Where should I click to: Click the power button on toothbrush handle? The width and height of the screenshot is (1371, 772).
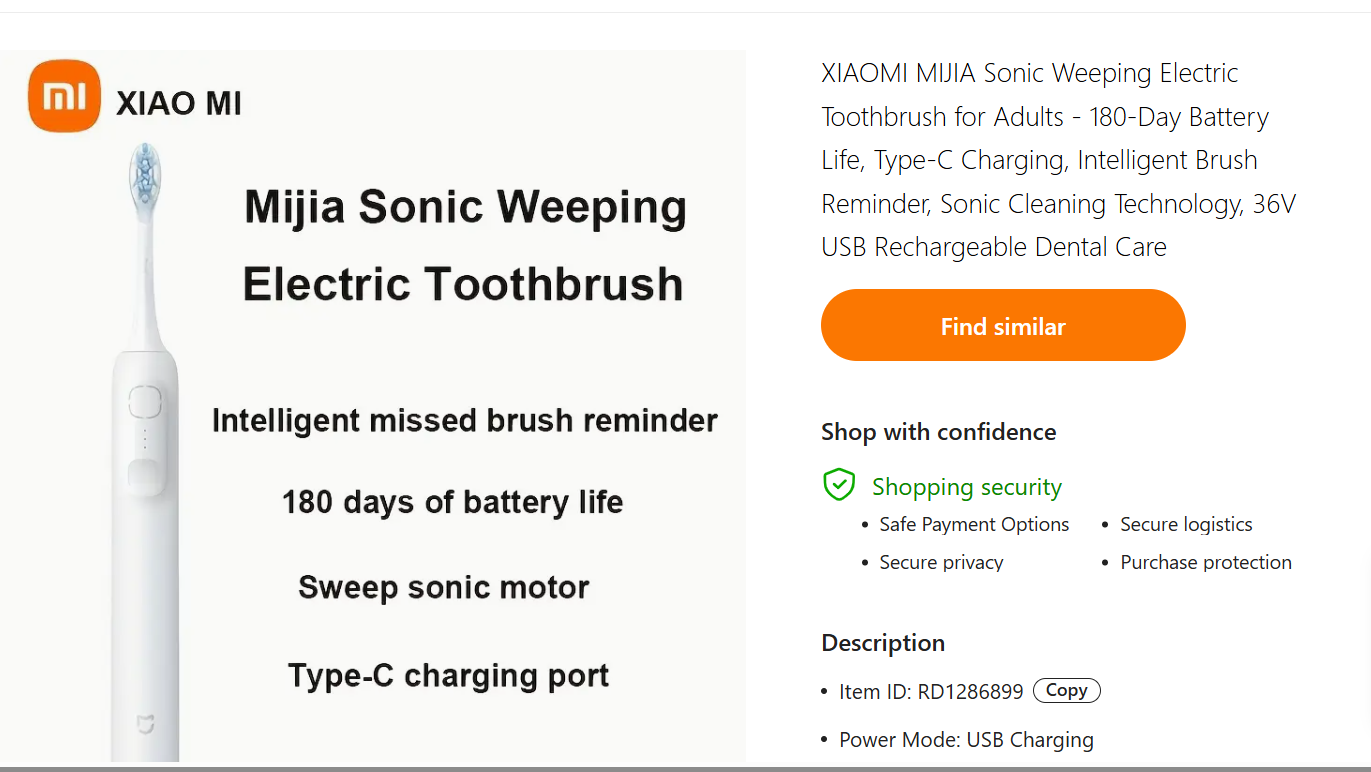pos(144,402)
